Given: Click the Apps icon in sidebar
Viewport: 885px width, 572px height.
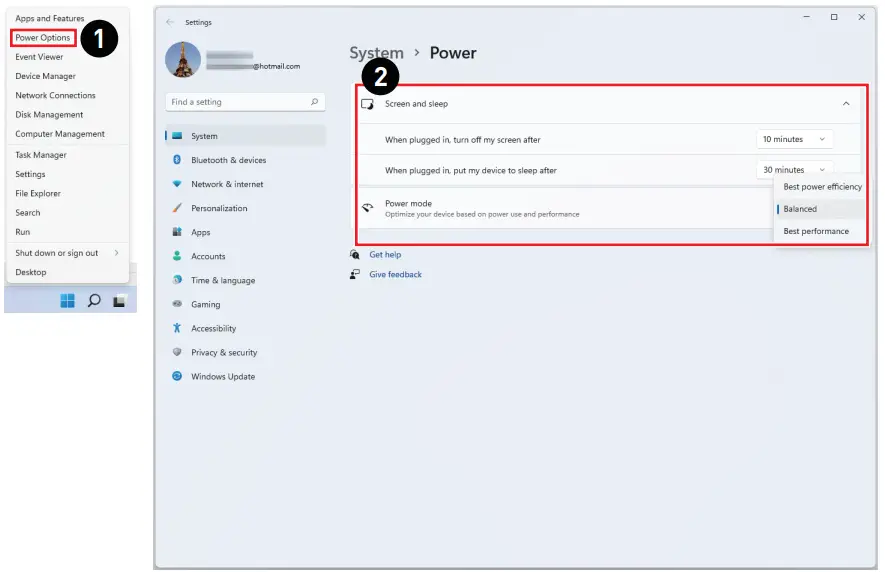Looking at the screenshot, I should (x=177, y=232).
